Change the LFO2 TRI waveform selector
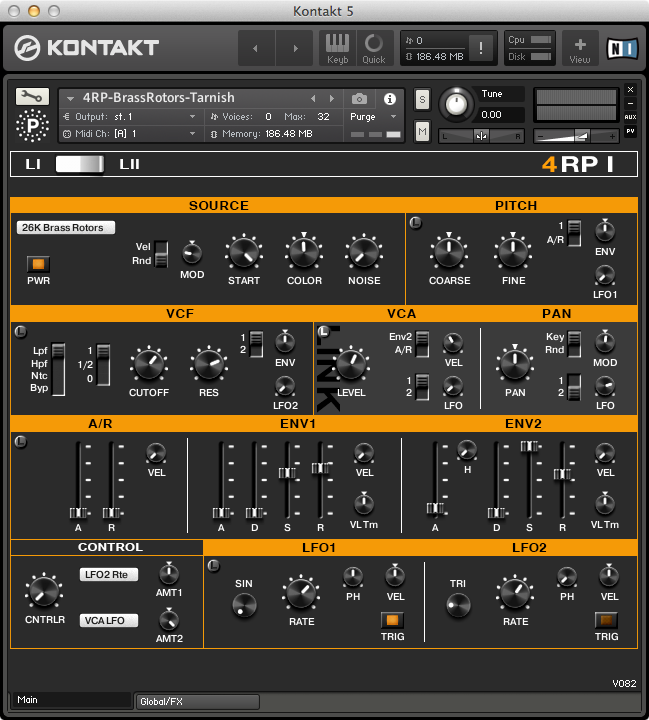Image resolution: width=649 pixels, height=720 pixels. [x=458, y=605]
